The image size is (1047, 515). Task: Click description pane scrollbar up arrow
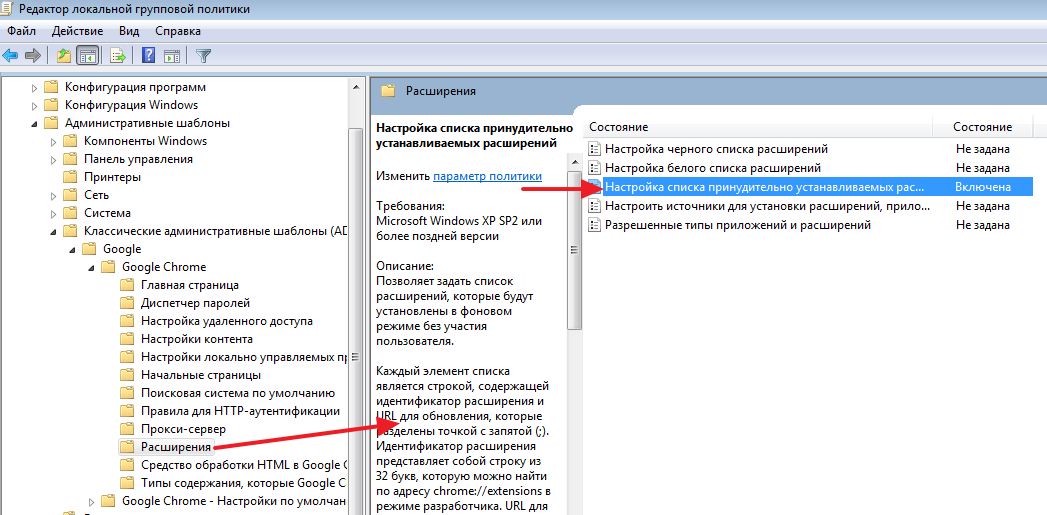point(574,162)
